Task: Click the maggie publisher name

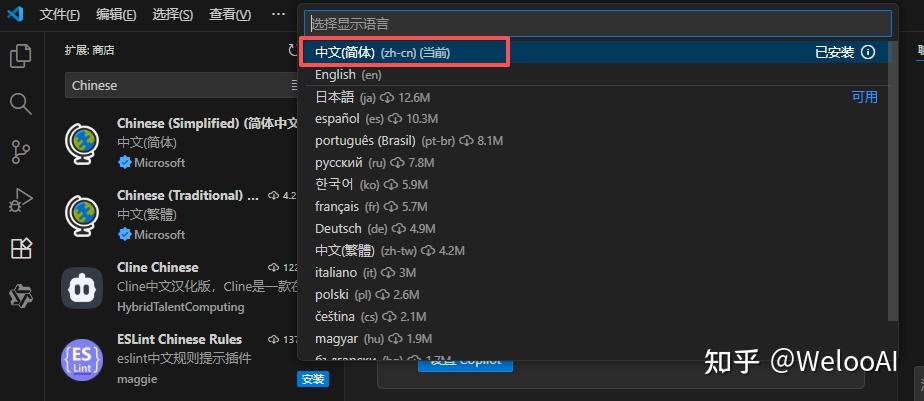Action: [137, 379]
